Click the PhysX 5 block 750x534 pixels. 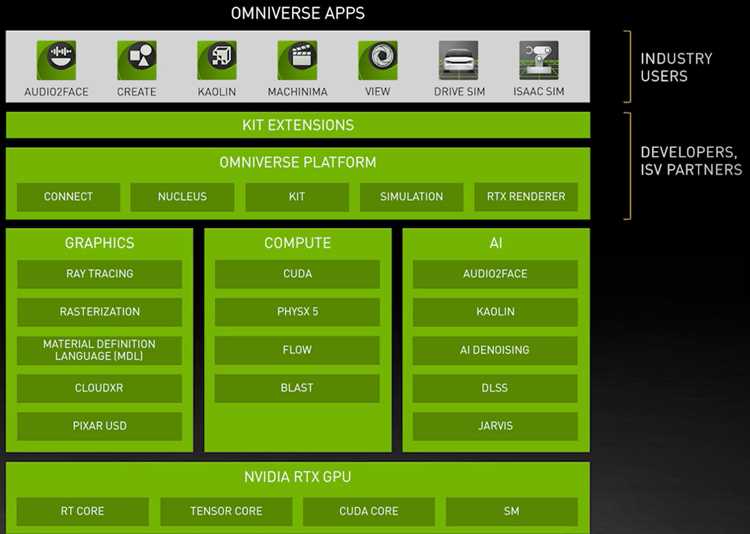point(297,312)
